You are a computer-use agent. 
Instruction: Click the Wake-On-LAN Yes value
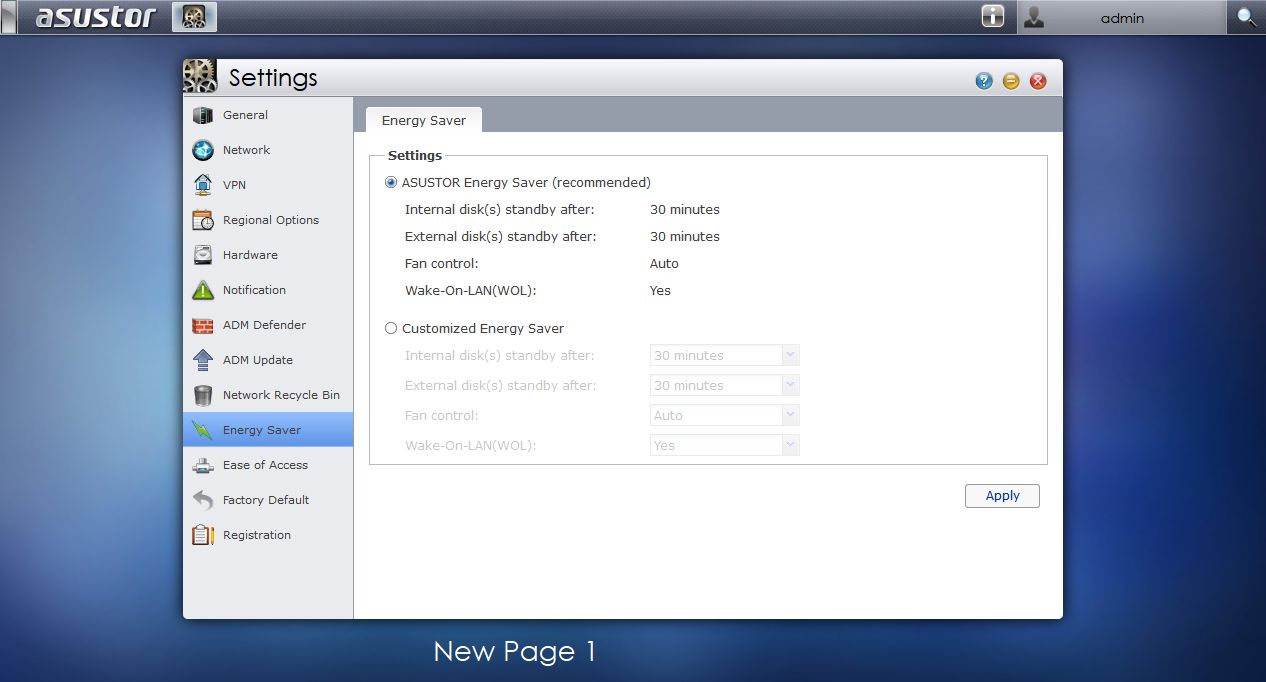[660, 291]
